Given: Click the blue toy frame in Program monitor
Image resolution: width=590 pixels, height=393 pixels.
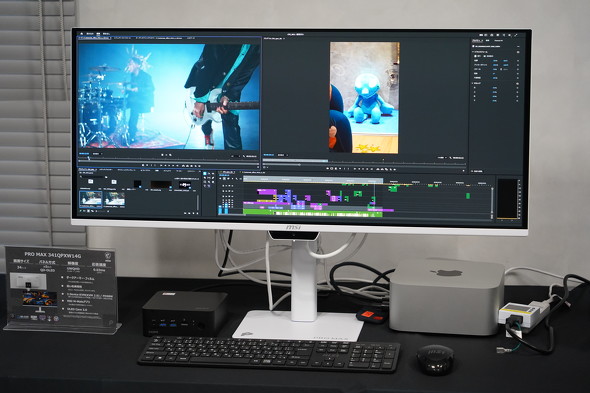Looking at the screenshot, I should point(364,97).
